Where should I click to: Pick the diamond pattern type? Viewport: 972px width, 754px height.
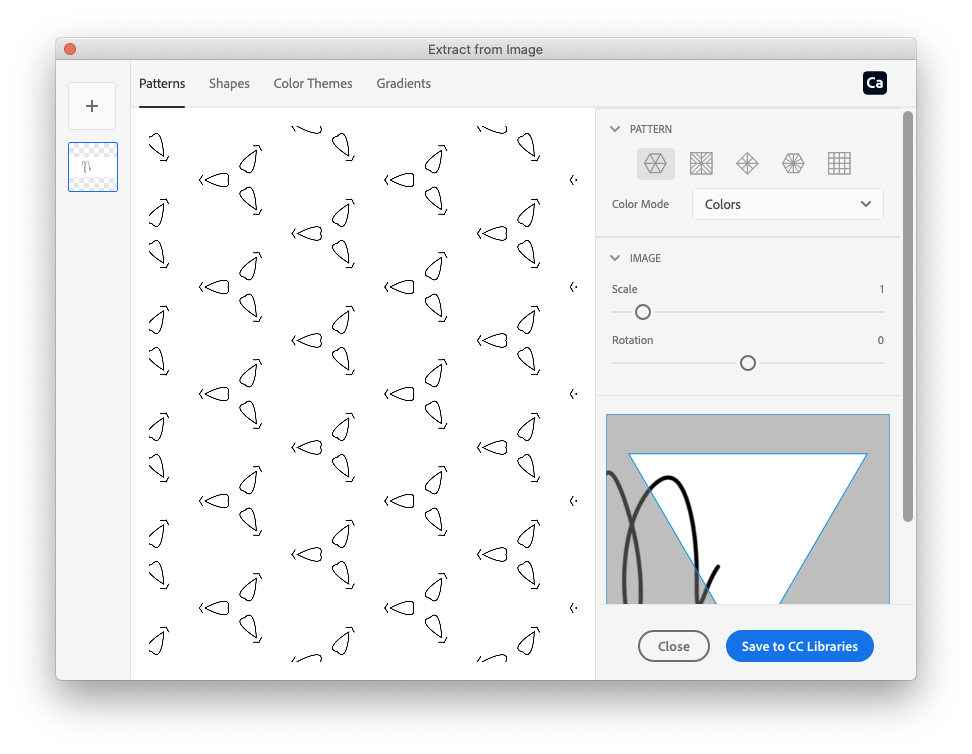tap(747, 163)
